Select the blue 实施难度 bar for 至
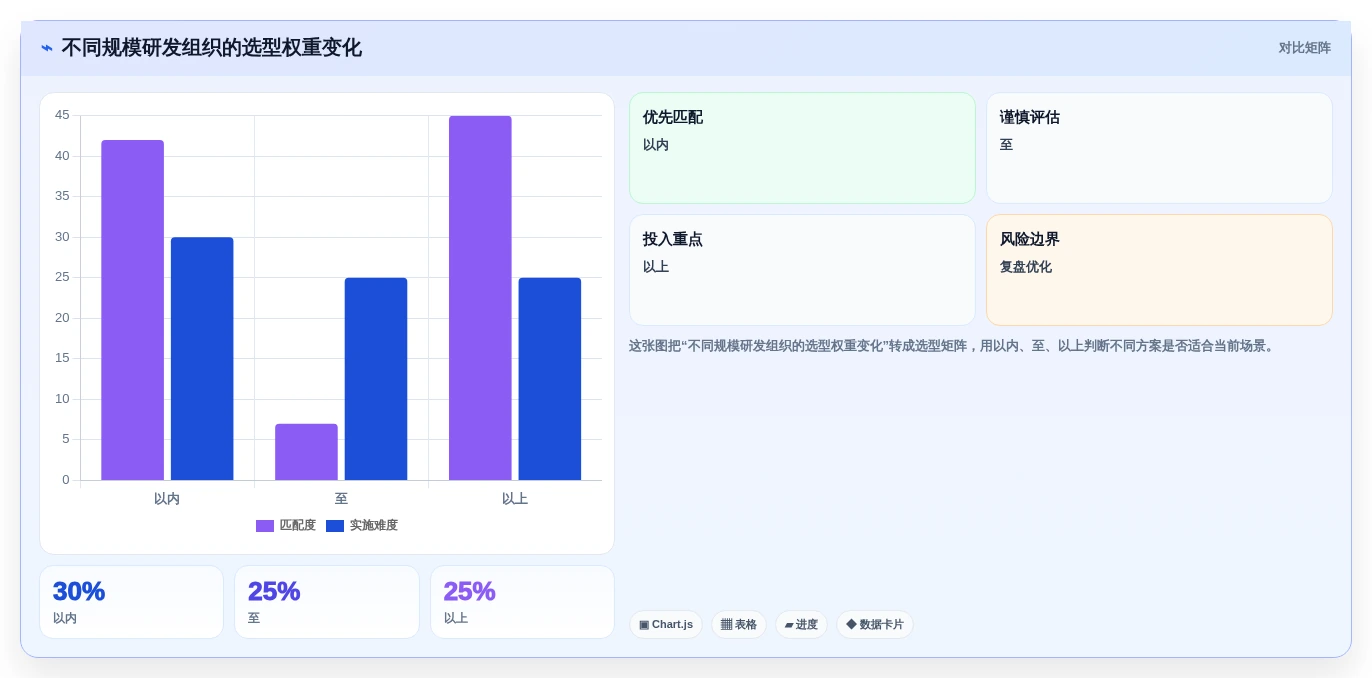The width and height of the screenshot is (1372, 678). click(376, 379)
